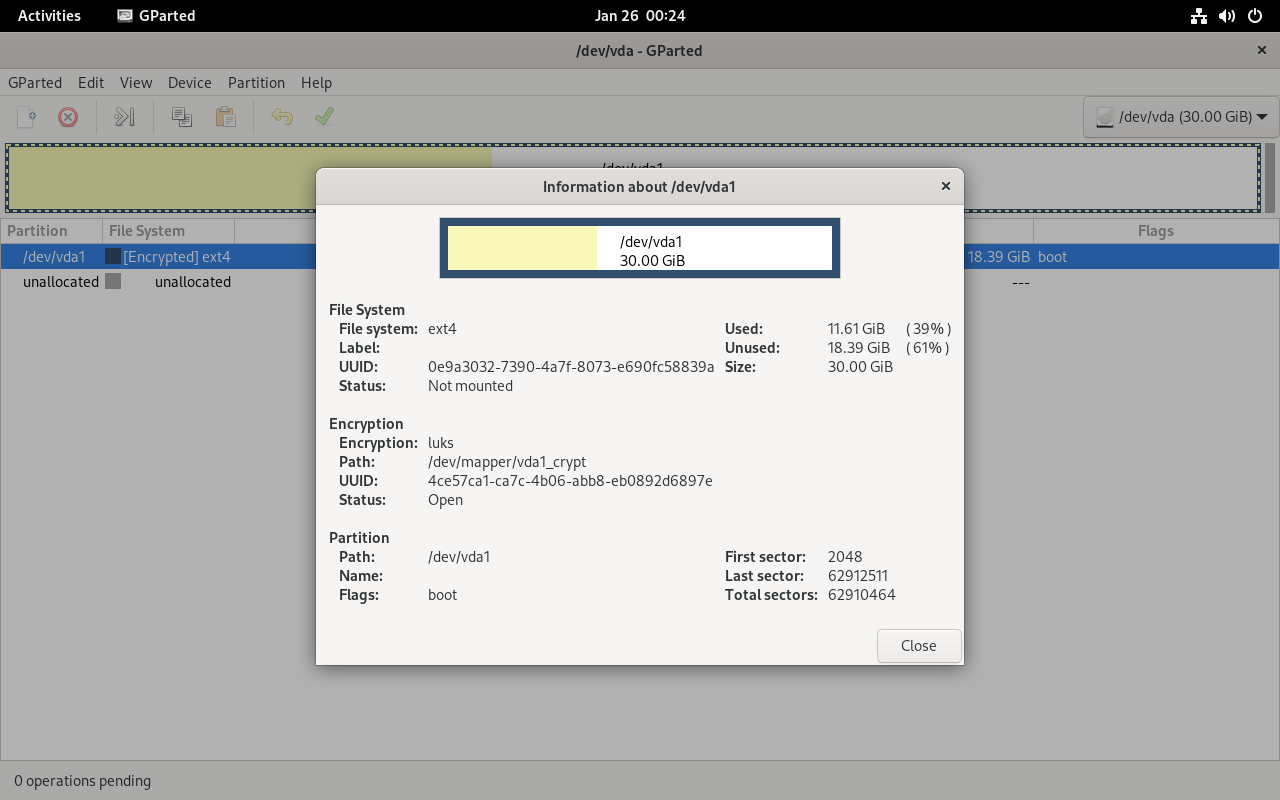1280x800 pixels.
Task: Open the Device menu
Action: 189,83
